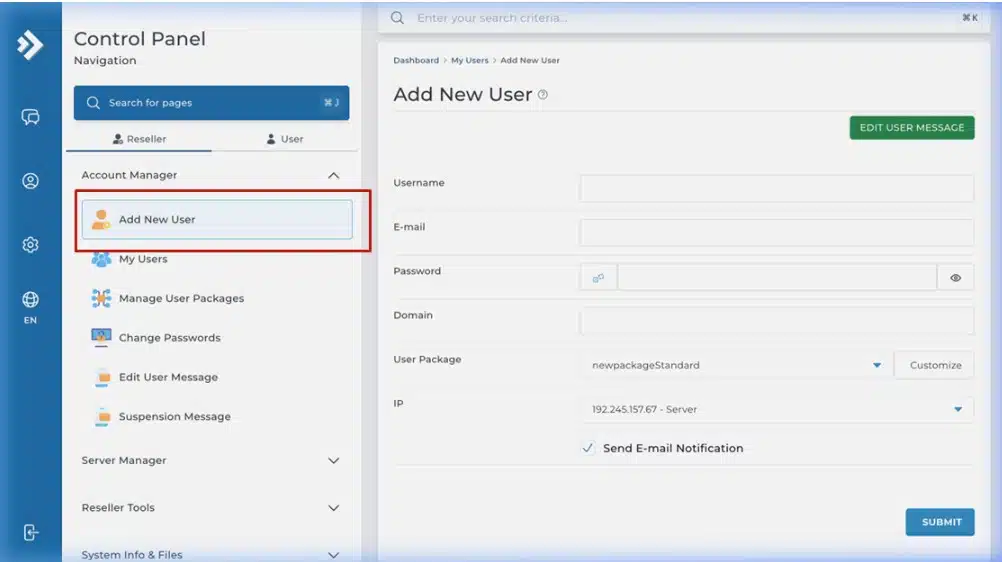The width and height of the screenshot is (1002, 562).
Task: Open My Users menu item
Action: (217, 259)
